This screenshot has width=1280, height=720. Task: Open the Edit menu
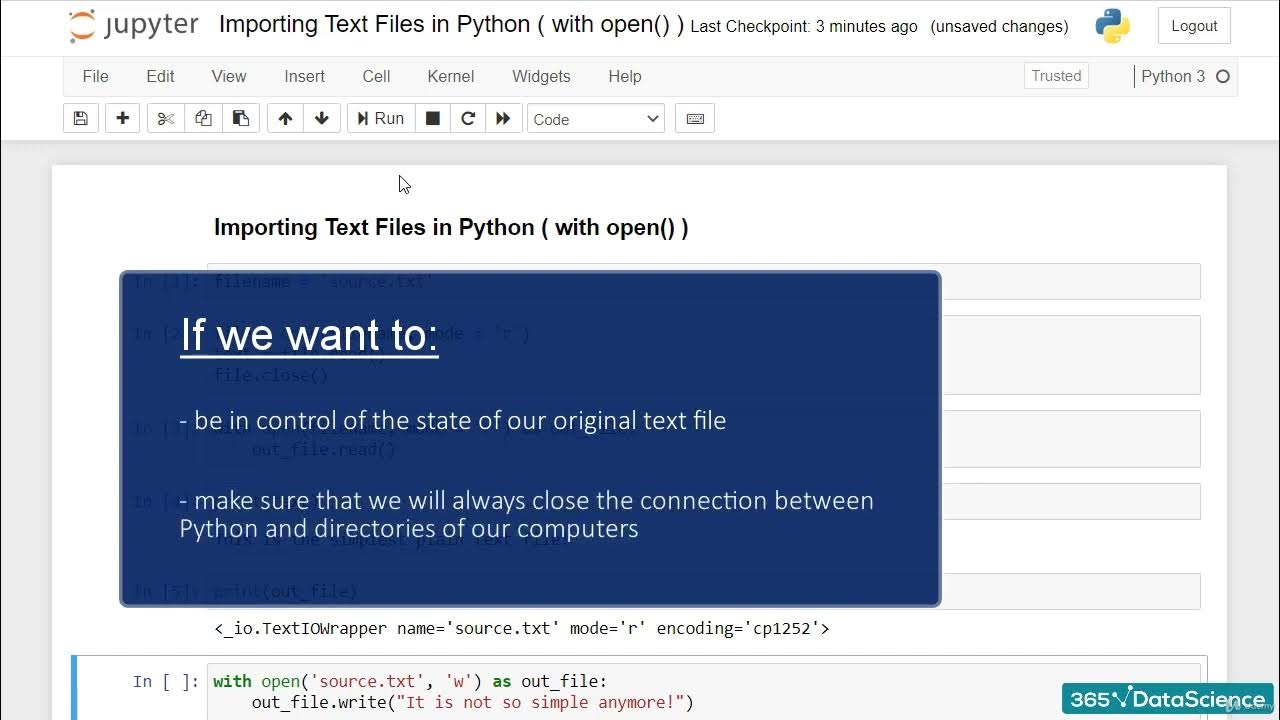pos(160,76)
